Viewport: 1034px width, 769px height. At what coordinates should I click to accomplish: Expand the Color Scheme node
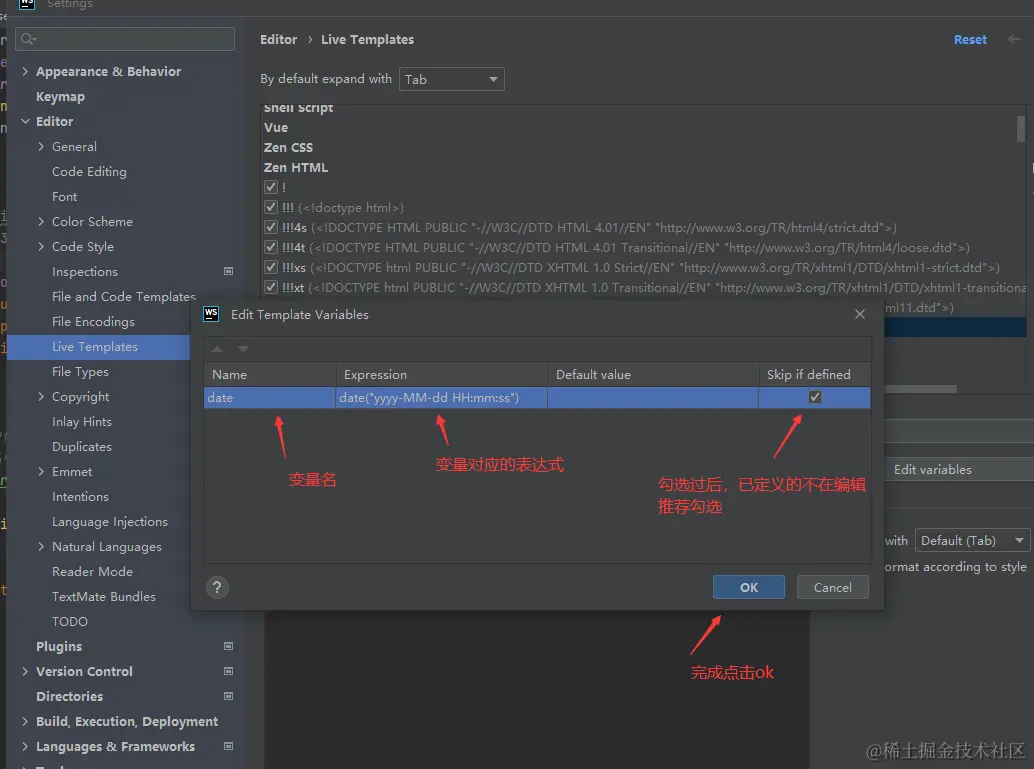[41, 222]
